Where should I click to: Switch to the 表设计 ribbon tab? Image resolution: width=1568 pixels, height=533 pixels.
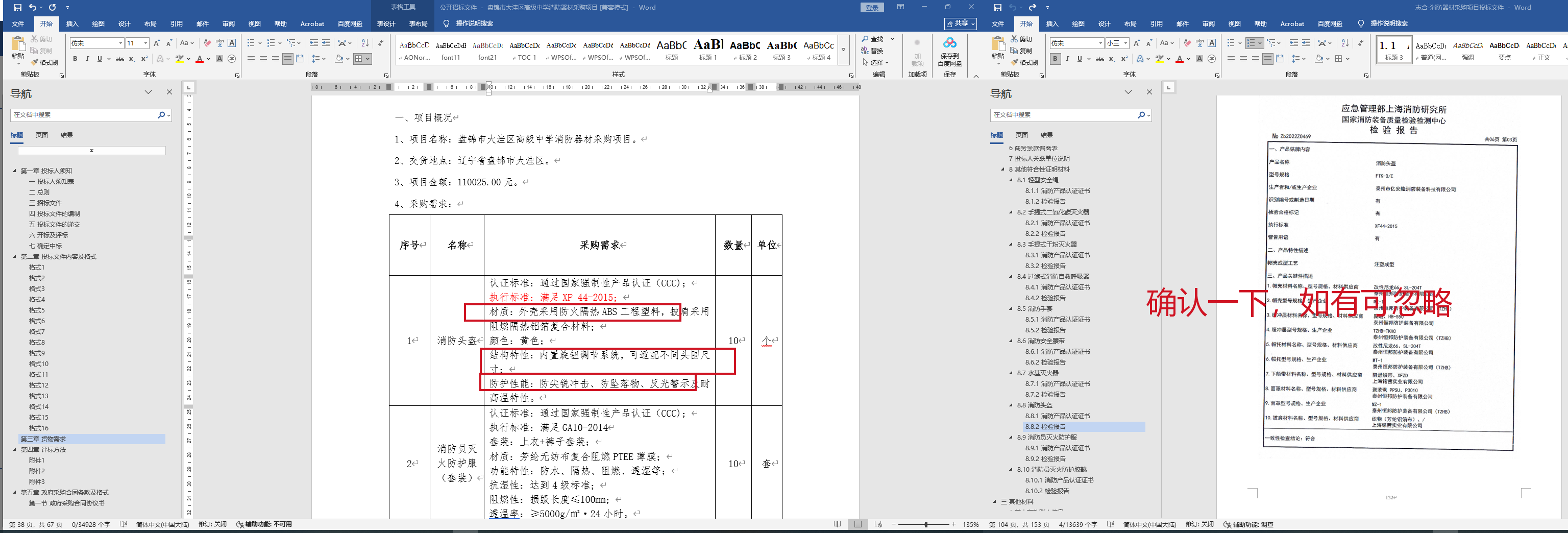tap(386, 24)
